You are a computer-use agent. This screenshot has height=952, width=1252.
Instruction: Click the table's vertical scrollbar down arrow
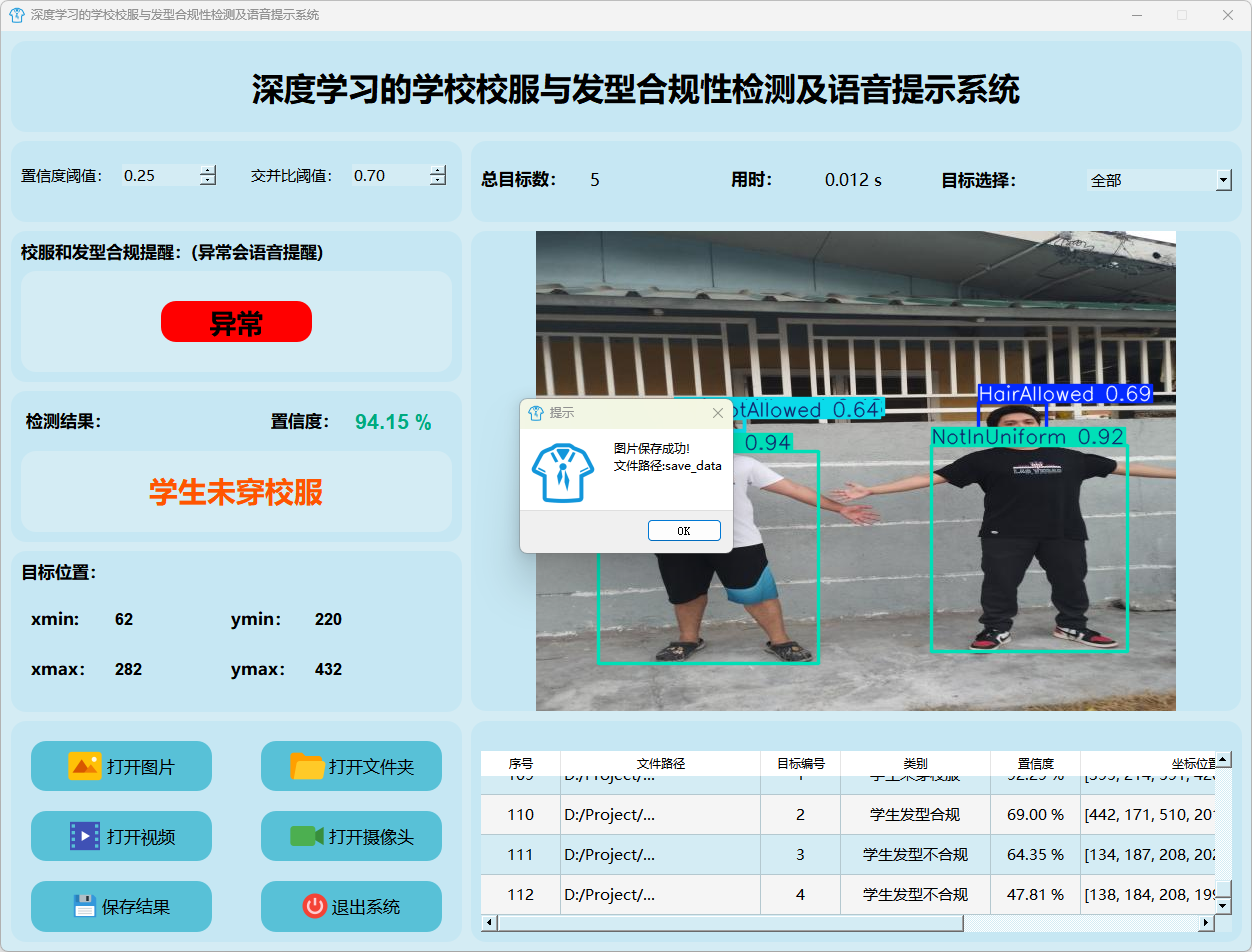(1223, 906)
